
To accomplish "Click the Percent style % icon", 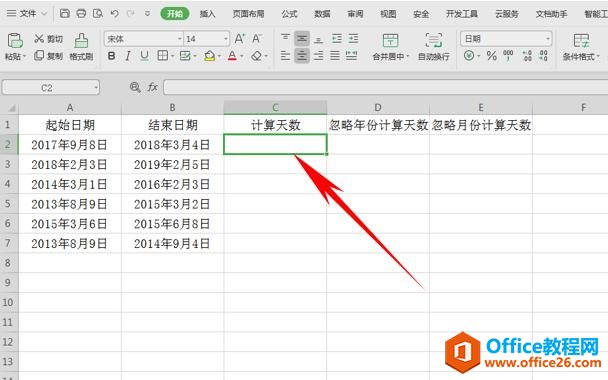I will click(x=492, y=56).
